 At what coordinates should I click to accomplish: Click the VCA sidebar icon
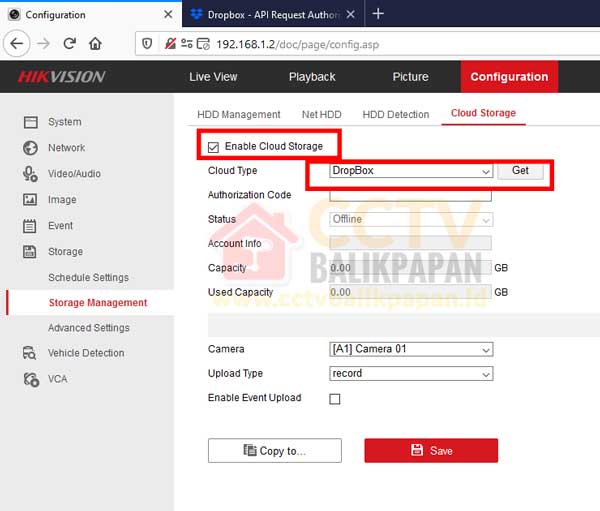click(x=31, y=379)
